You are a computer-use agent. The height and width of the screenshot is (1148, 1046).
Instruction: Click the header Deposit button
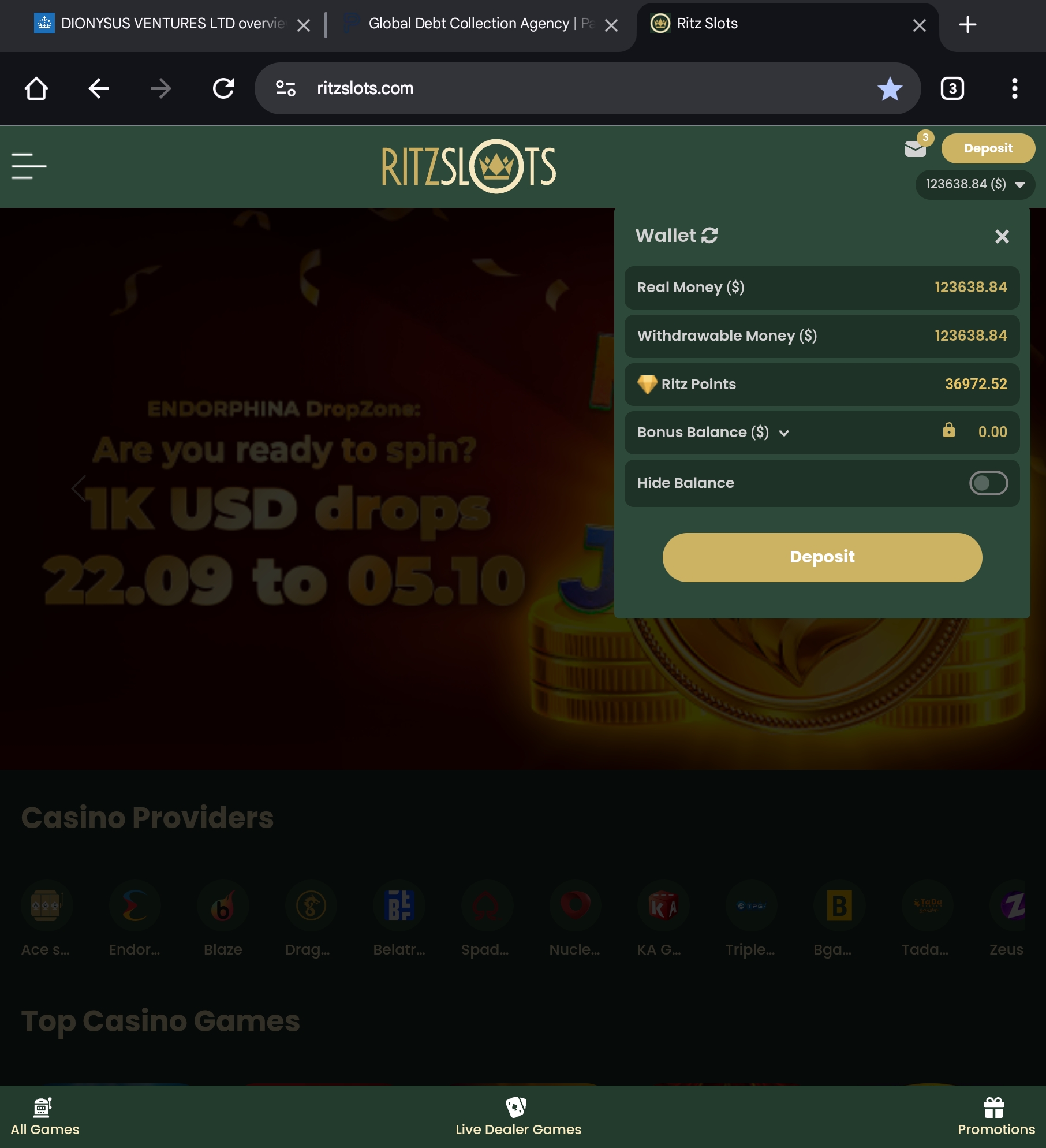[x=988, y=148]
